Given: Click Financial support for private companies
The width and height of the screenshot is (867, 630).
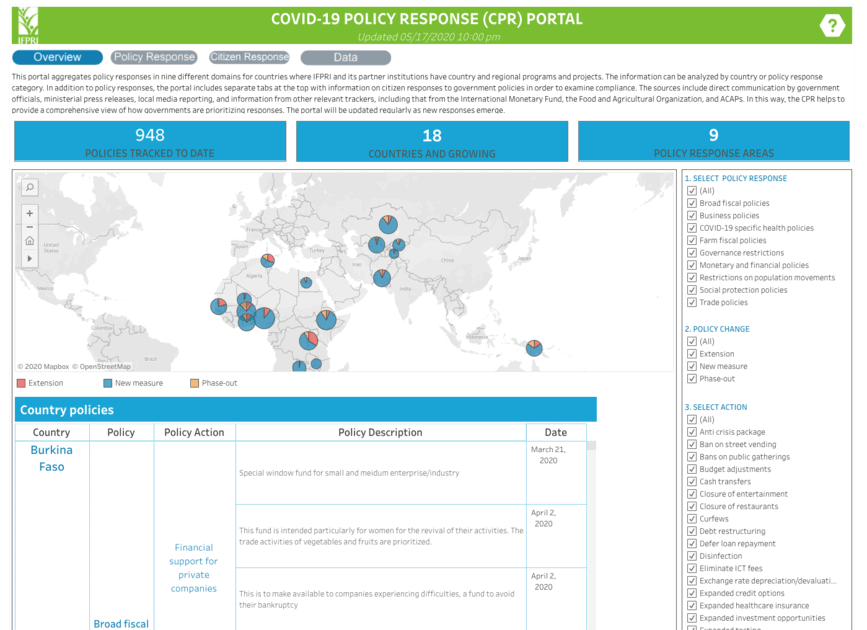Looking at the screenshot, I should [194, 568].
